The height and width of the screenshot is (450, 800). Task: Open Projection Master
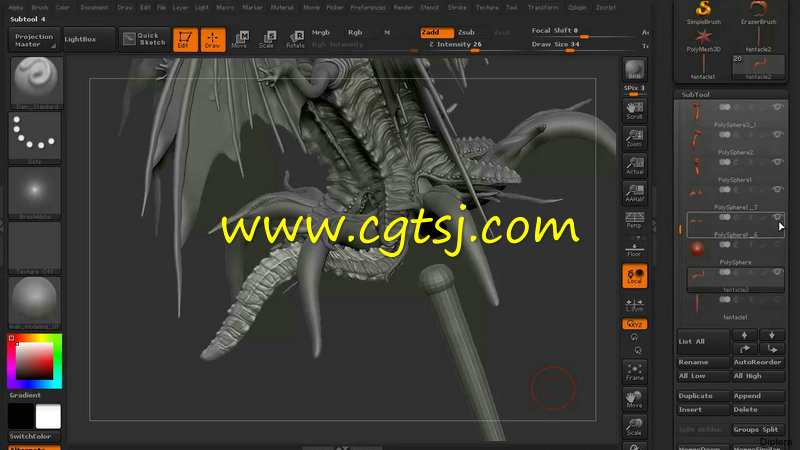(34, 40)
